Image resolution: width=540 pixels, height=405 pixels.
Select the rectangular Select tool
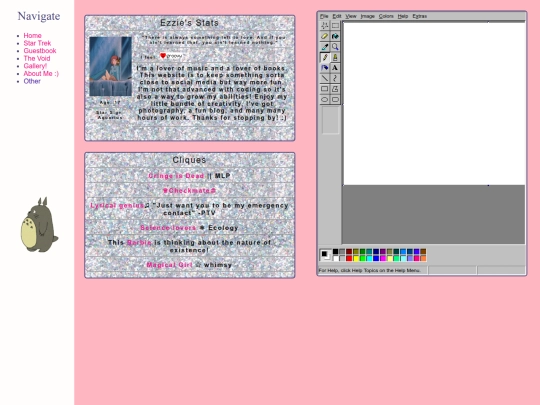[x=335, y=25]
